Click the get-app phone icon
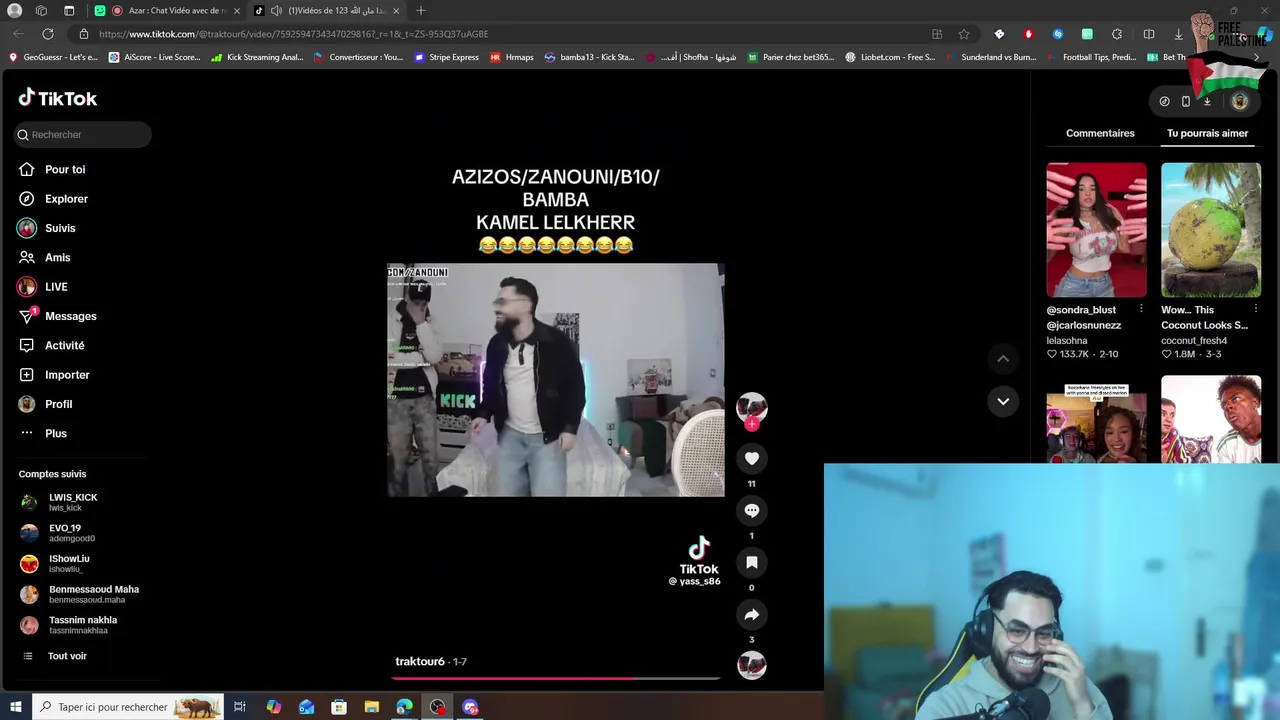The image size is (1280, 720). (1186, 101)
